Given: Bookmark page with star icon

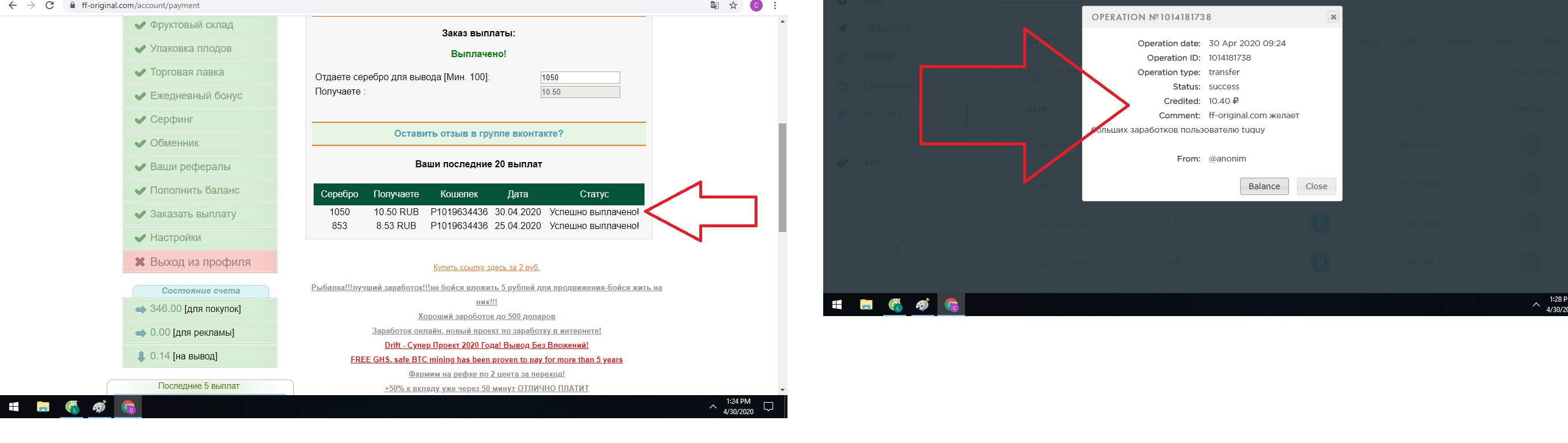Looking at the screenshot, I should (x=733, y=6).
